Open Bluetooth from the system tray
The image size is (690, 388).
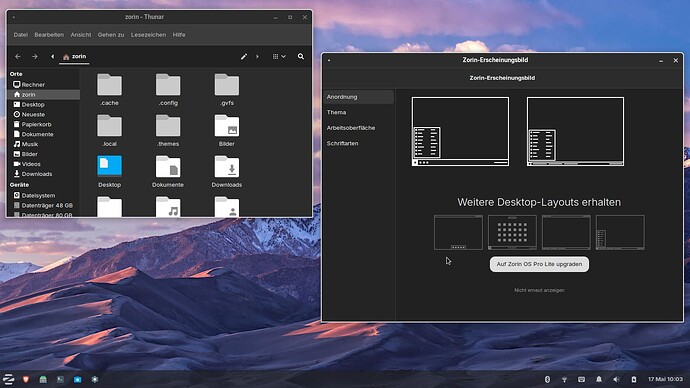(x=547, y=379)
